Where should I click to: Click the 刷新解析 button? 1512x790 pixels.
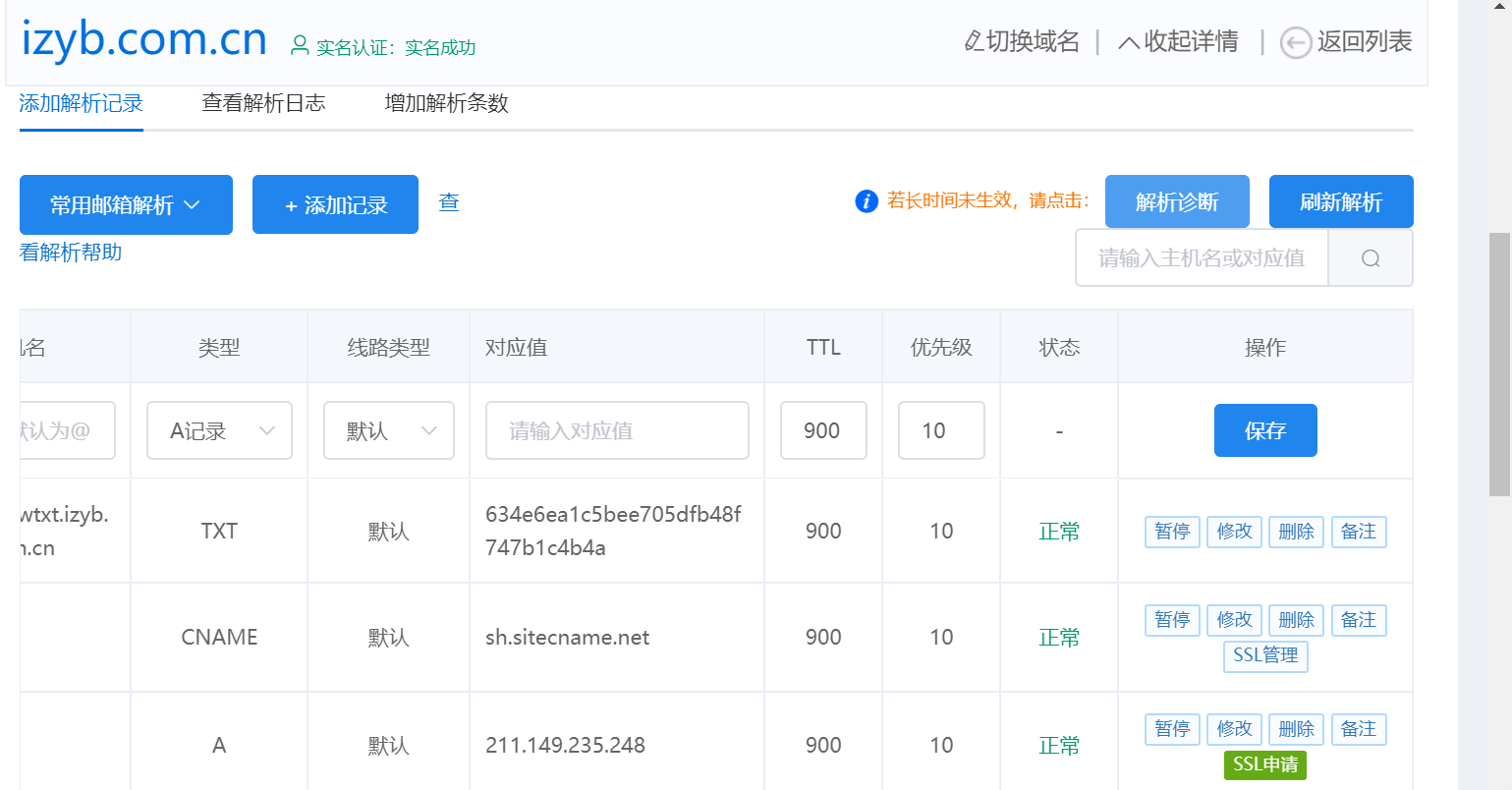tap(1341, 201)
